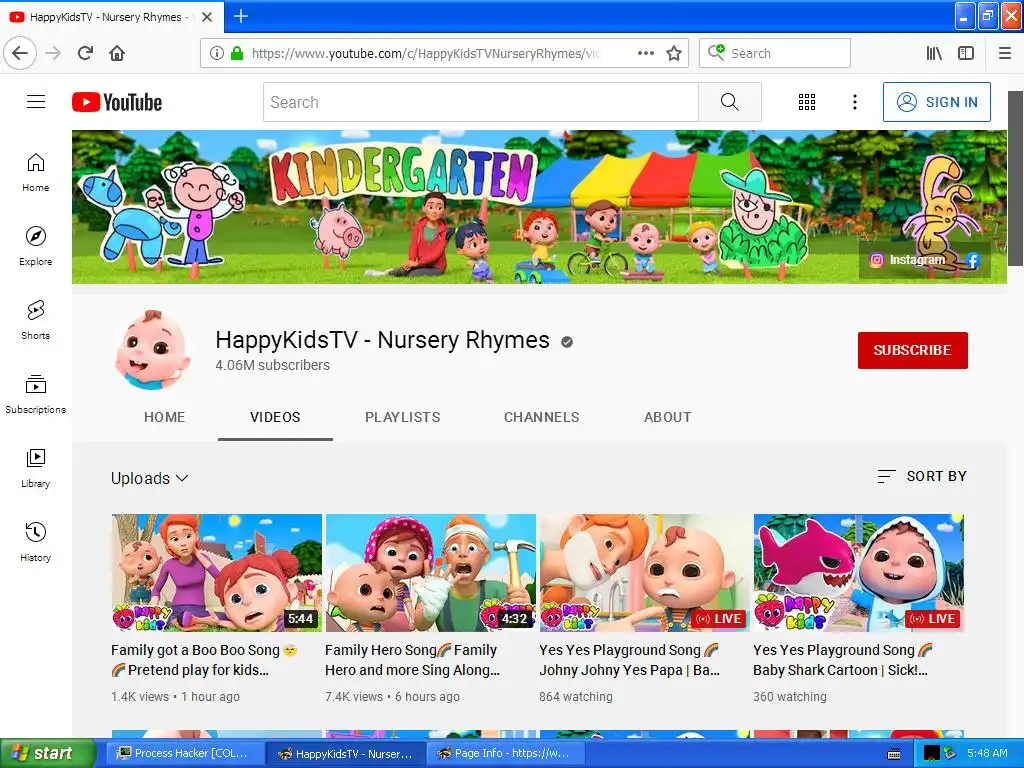
Task: Click the Facebook icon on channel banner
Action: point(972,260)
